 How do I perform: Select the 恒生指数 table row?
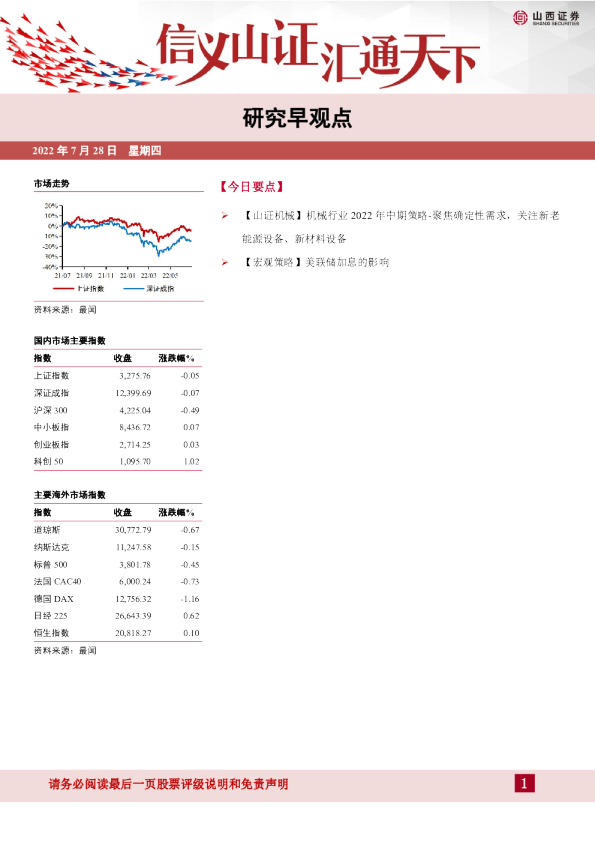click(117, 633)
